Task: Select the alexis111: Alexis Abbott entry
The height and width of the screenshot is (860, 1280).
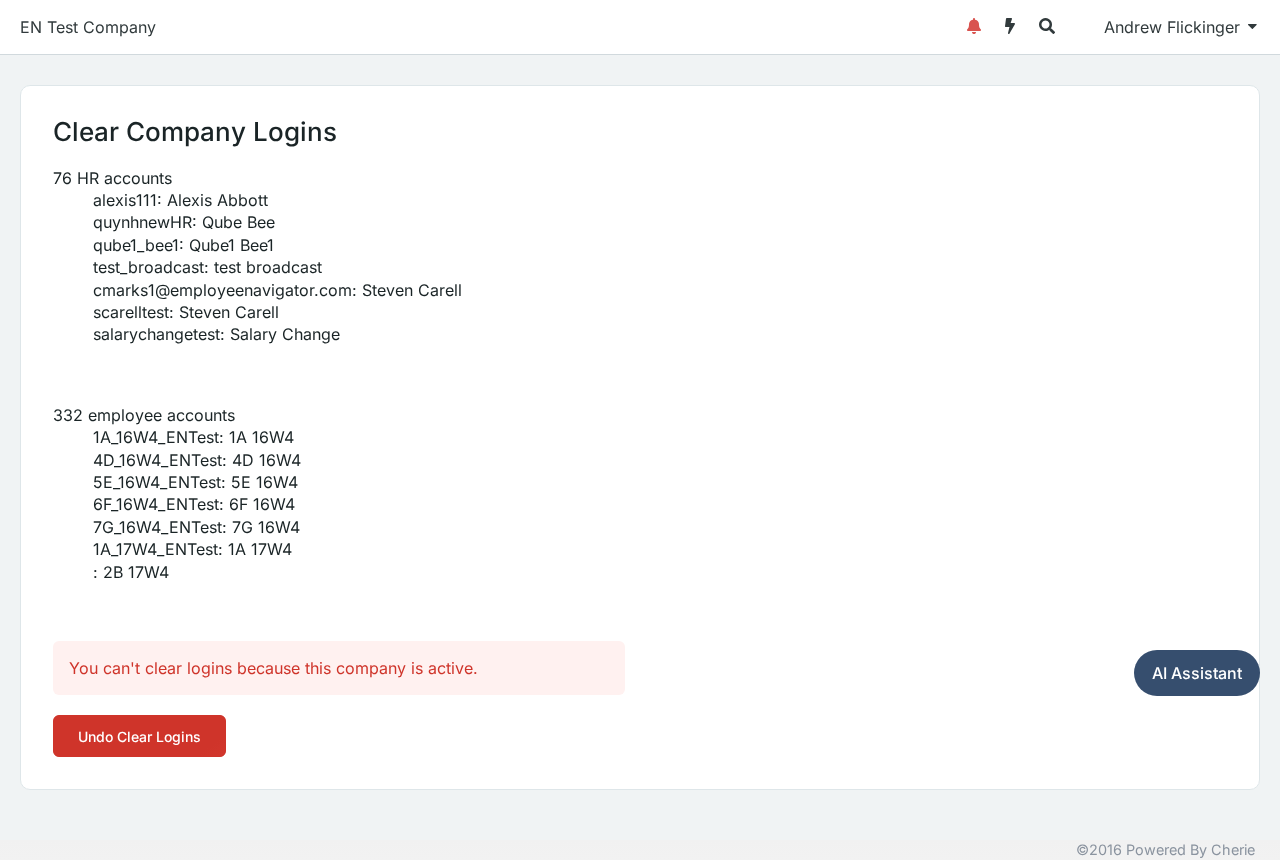Action: (x=180, y=200)
